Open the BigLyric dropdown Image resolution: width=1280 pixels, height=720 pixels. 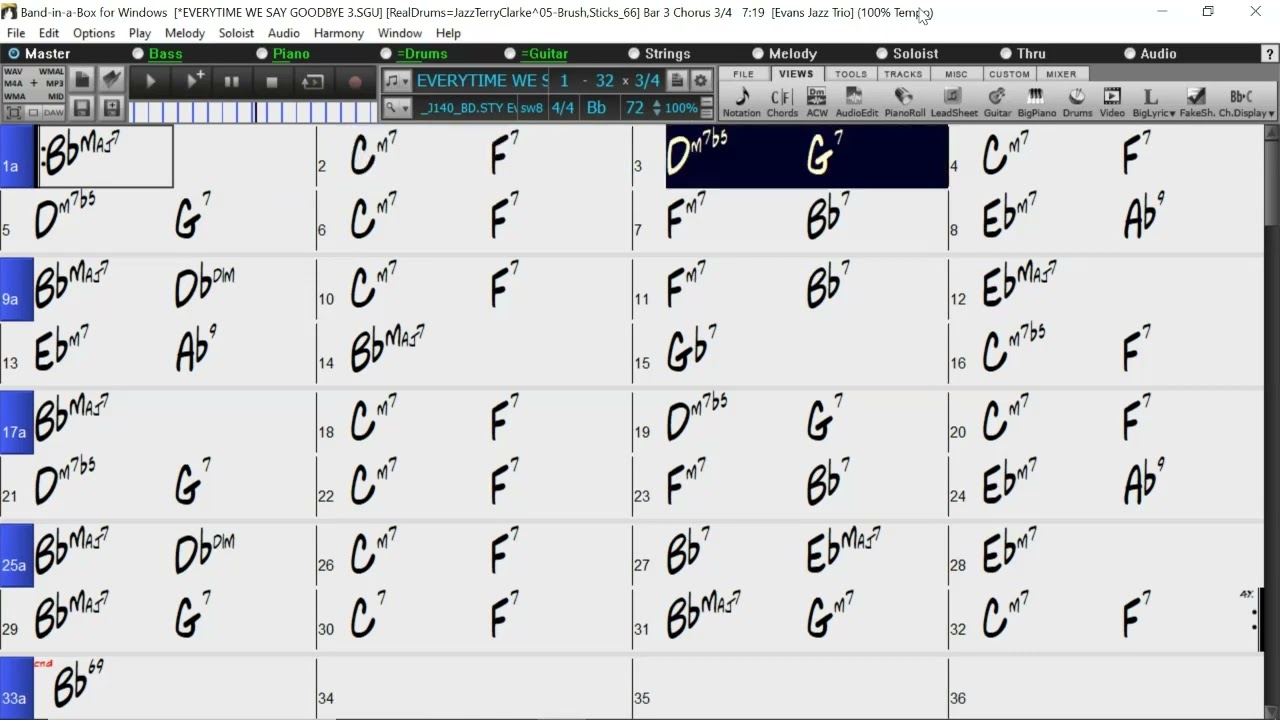coord(1153,102)
